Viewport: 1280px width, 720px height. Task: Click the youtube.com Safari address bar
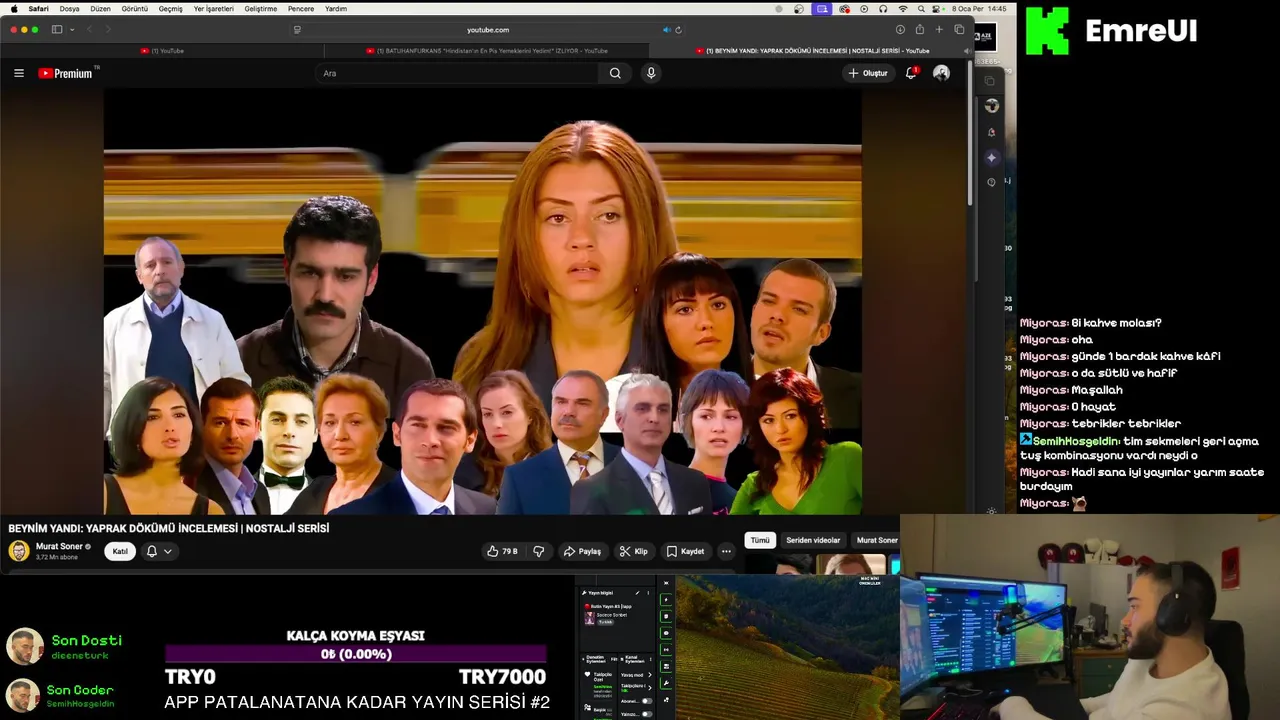[487, 30]
